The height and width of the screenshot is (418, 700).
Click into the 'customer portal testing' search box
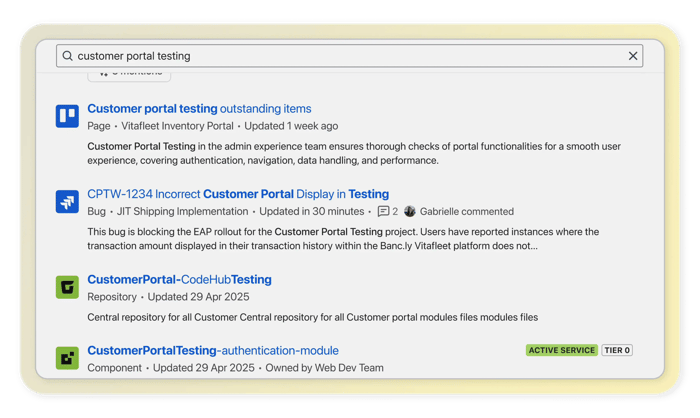(x=340, y=56)
